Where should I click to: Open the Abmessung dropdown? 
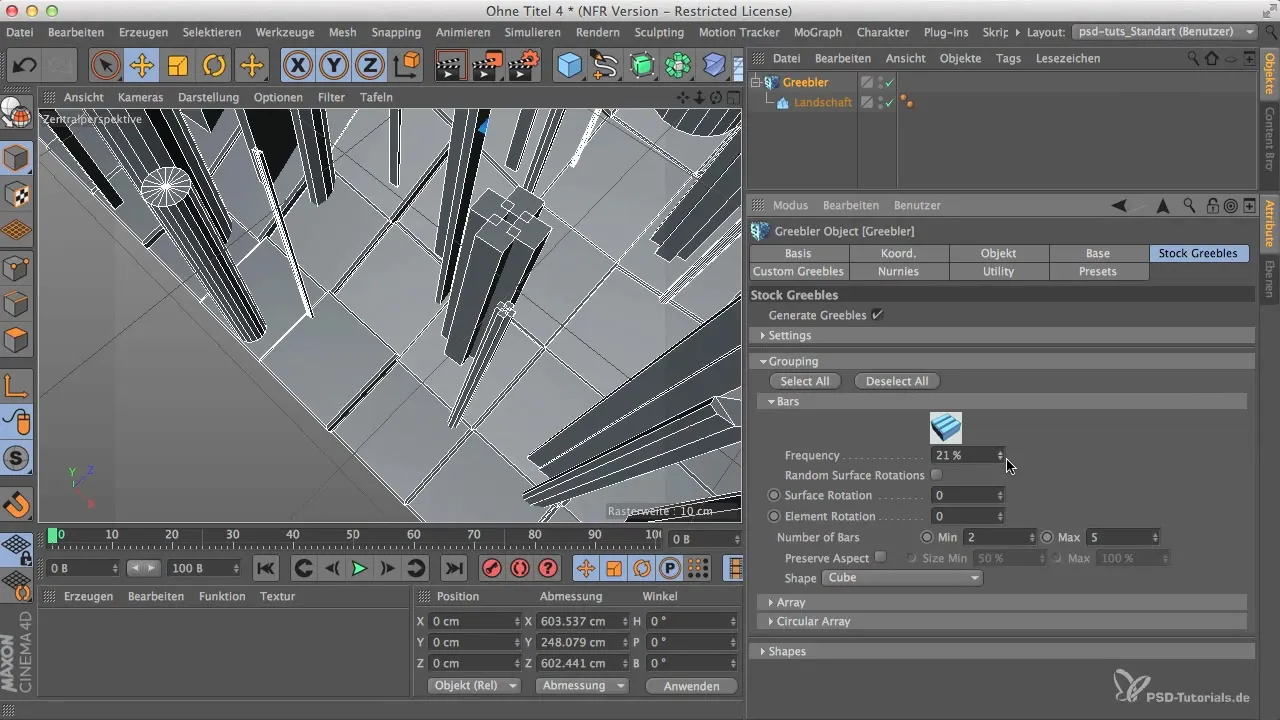(x=581, y=686)
